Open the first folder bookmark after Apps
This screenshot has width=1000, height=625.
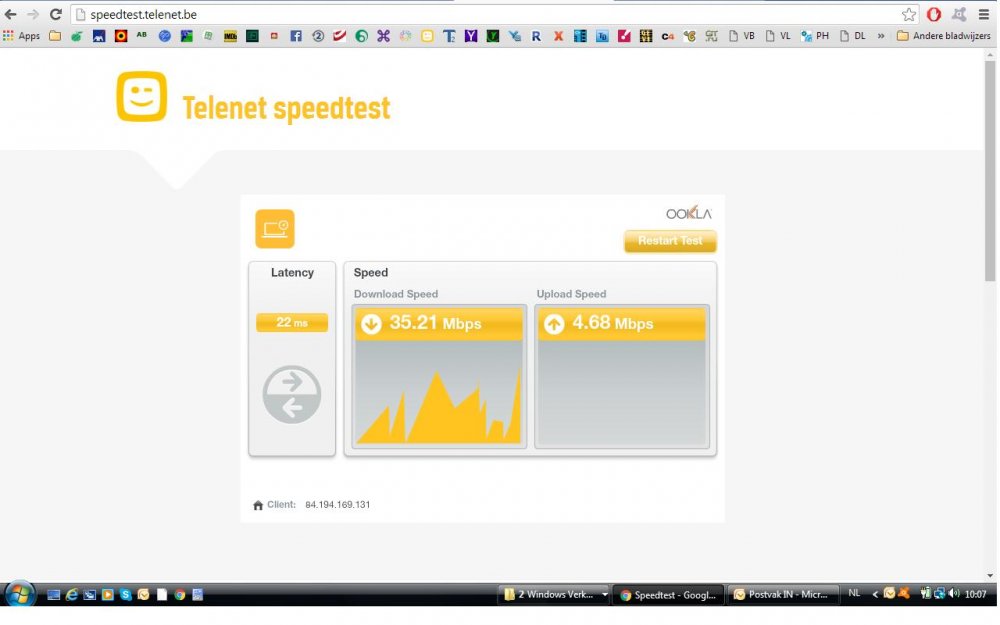[55, 36]
